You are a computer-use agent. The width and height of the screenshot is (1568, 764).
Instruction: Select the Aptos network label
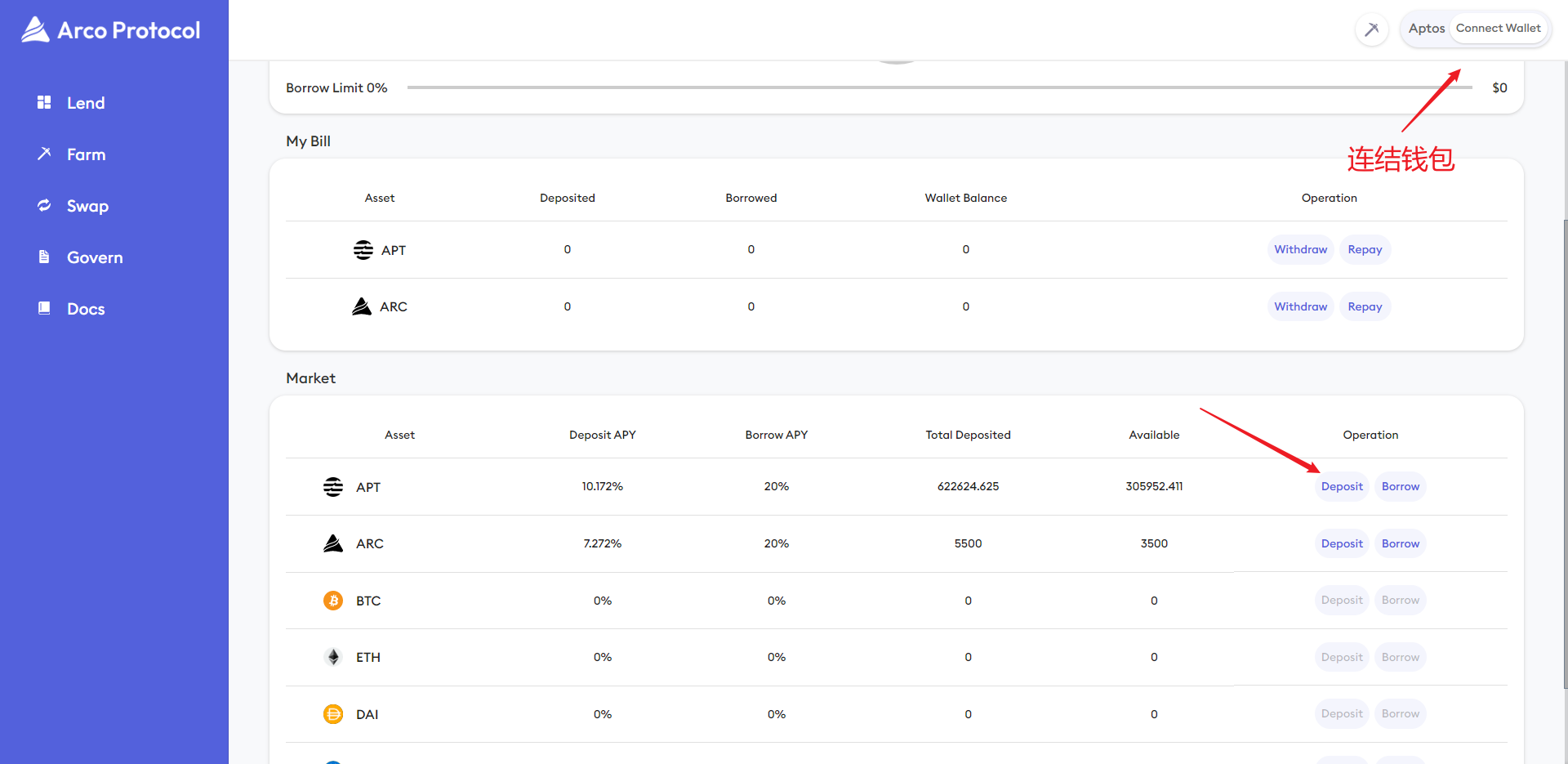pyautogui.click(x=1427, y=29)
